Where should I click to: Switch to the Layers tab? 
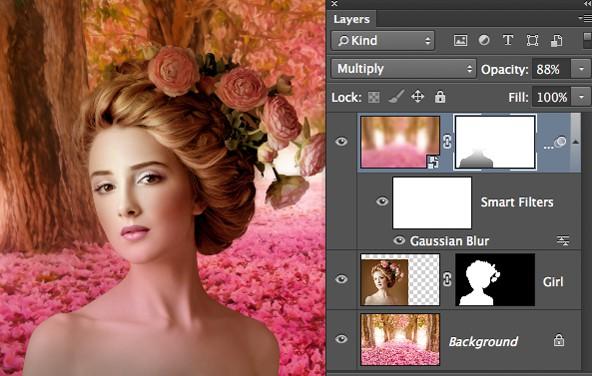point(352,19)
